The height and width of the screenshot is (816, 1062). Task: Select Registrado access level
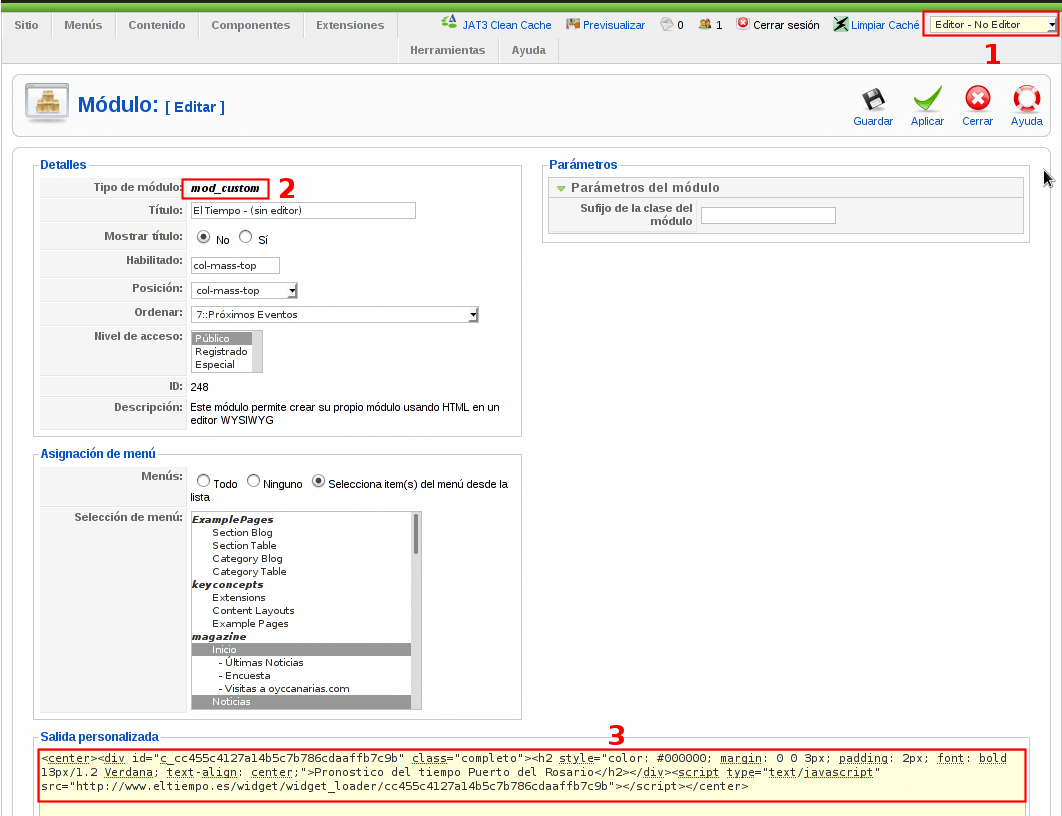tap(222, 351)
